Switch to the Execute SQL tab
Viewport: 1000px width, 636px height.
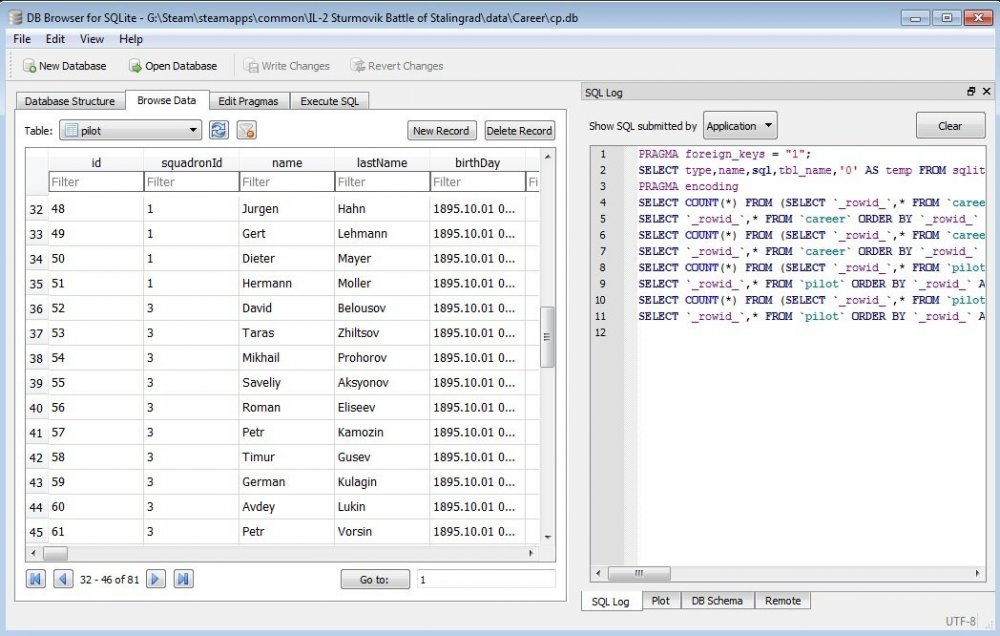click(x=330, y=101)
